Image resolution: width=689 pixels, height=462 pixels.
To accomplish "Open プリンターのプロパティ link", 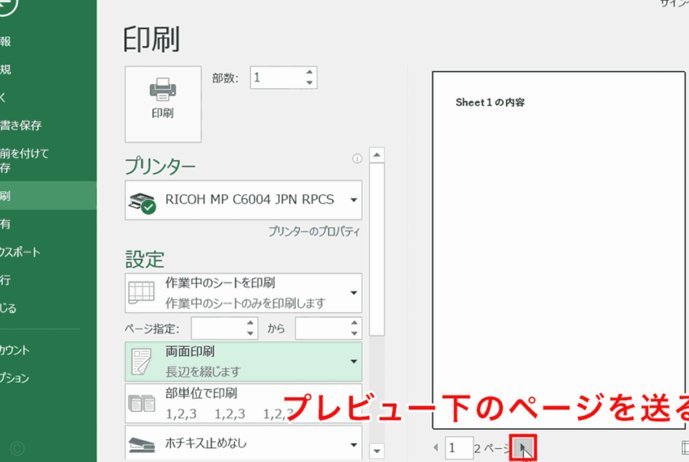I will [x=314, y=231].
